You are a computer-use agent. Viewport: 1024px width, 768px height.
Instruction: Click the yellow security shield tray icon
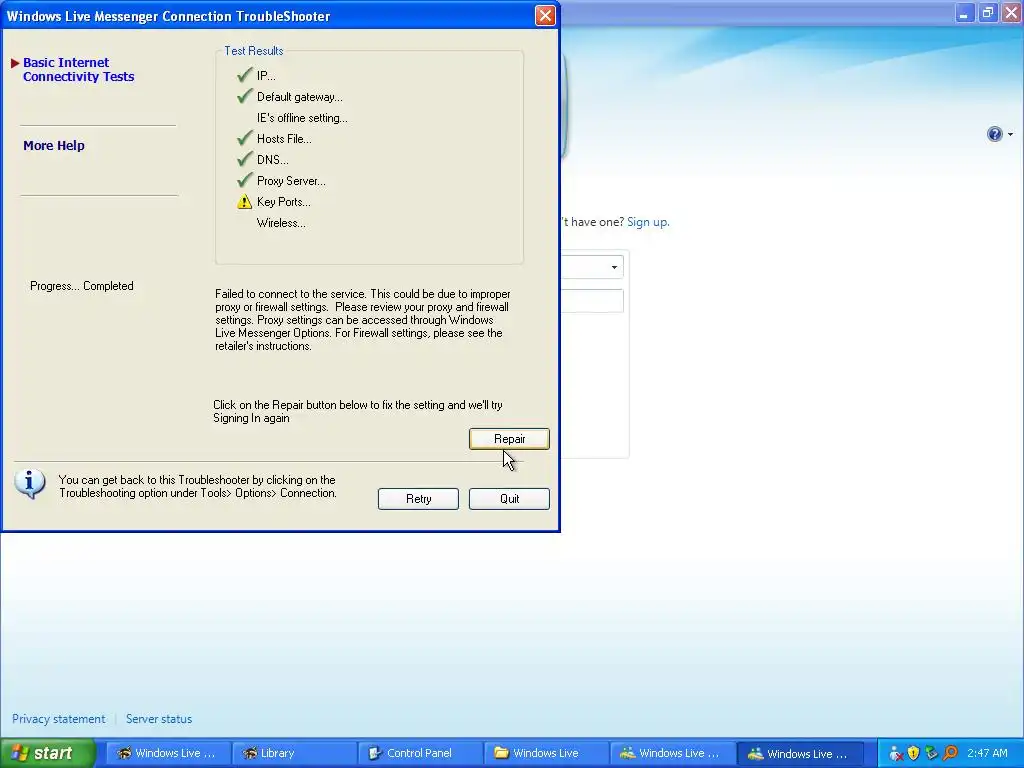coord(913,754)
